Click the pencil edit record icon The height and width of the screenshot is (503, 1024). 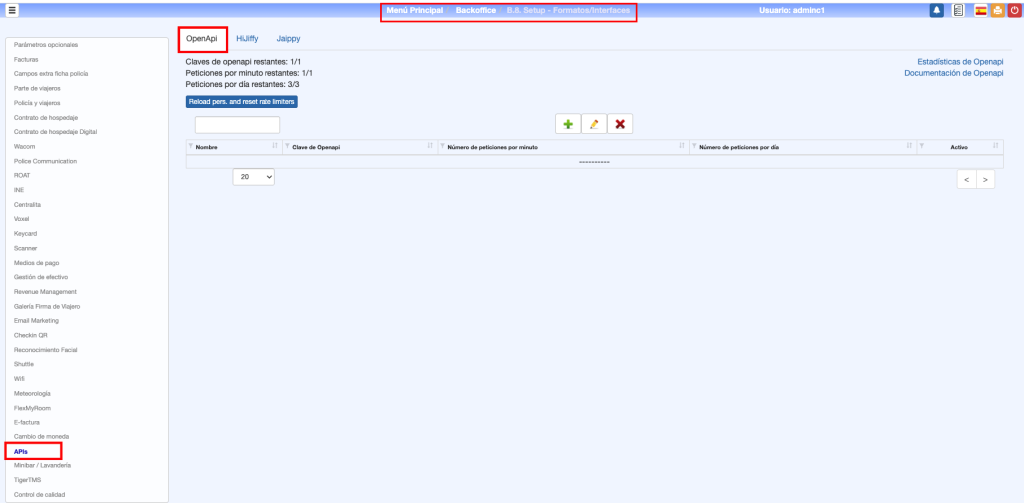(594, 124)
